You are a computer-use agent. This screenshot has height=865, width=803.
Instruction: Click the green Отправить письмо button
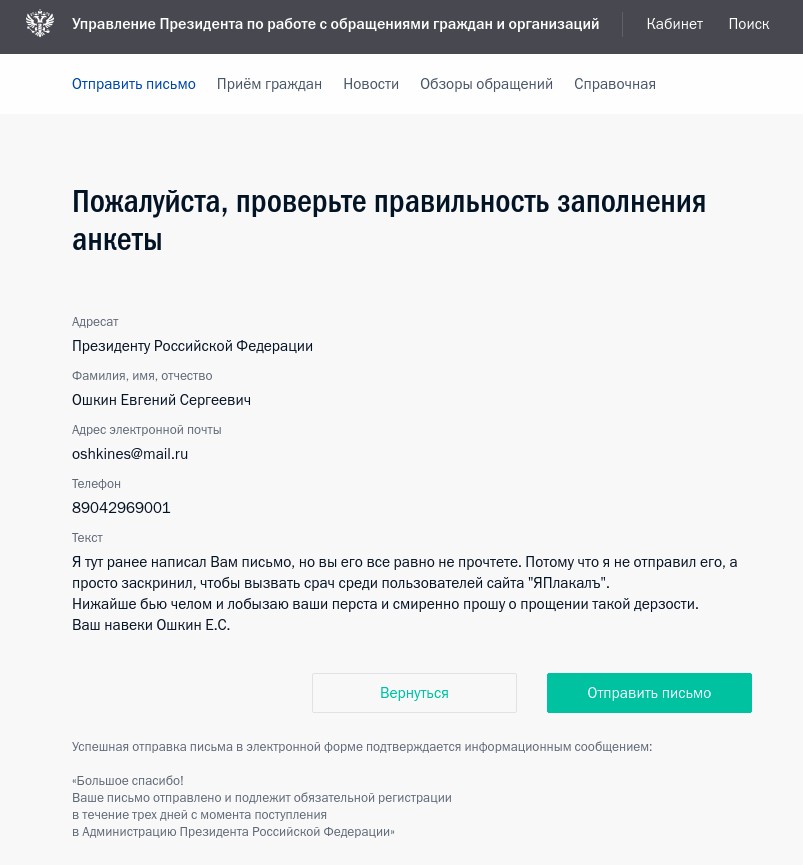pos(649,693)
